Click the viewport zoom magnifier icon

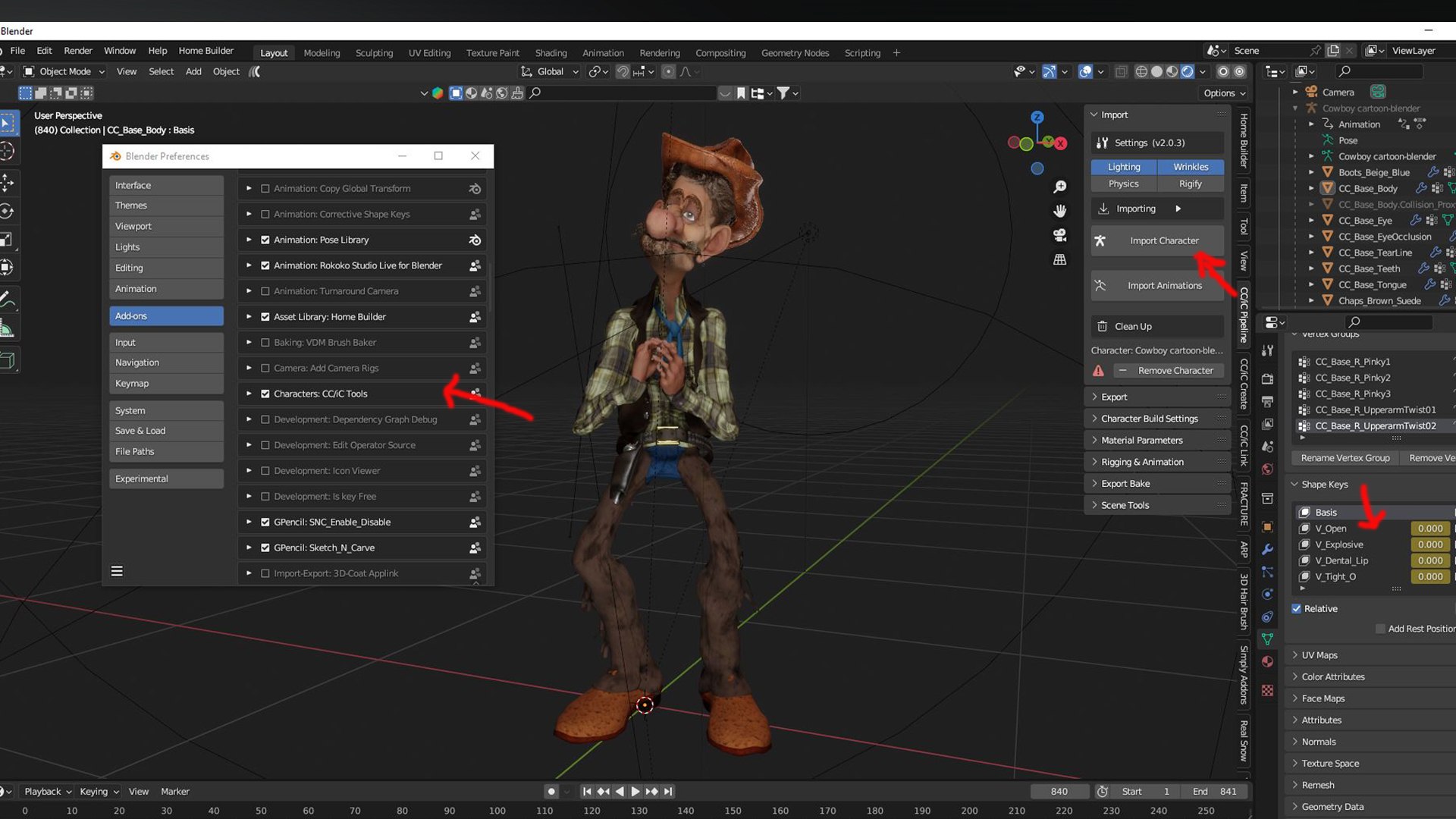(1059, 187)
